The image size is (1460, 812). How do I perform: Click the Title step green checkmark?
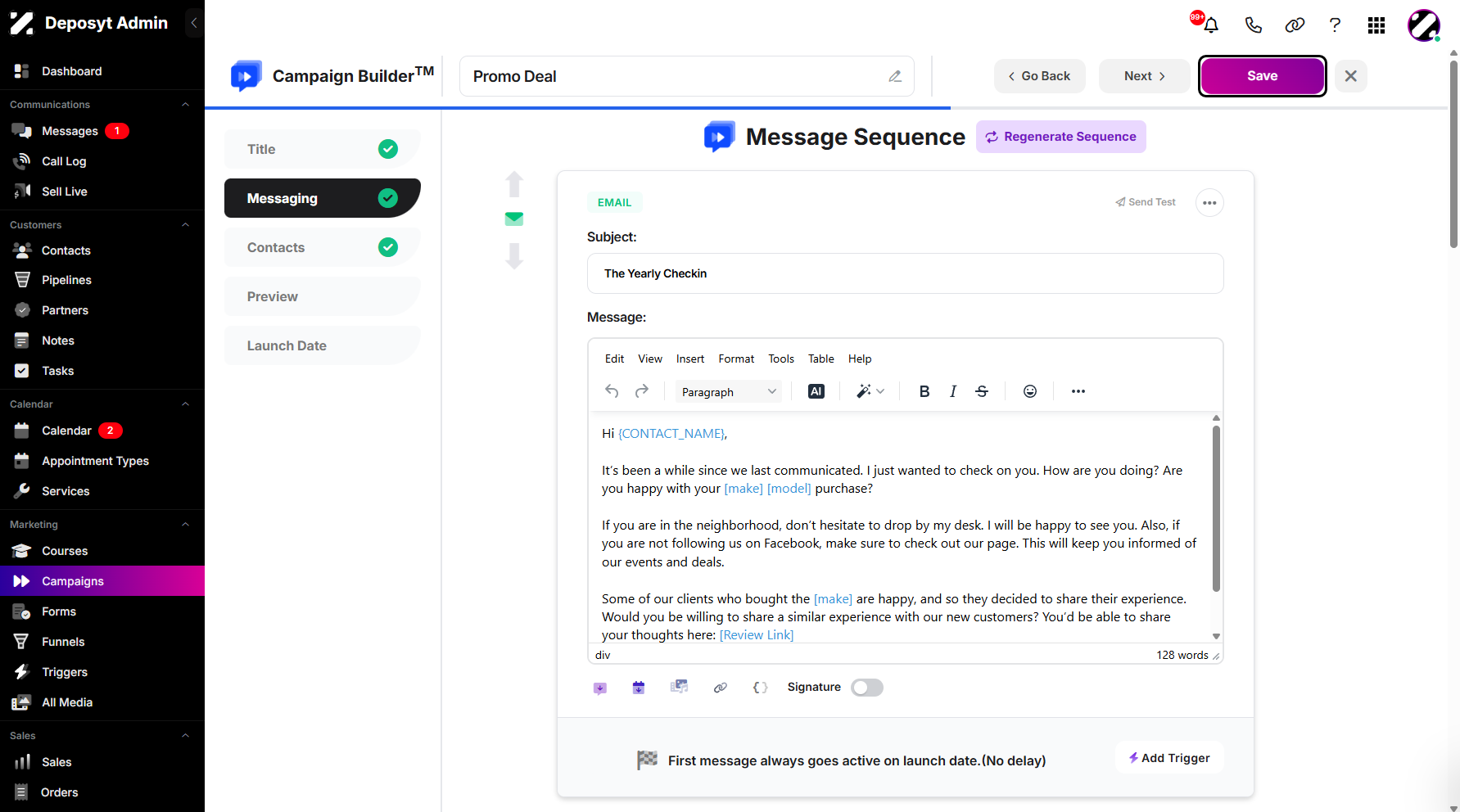coord(388,149)
